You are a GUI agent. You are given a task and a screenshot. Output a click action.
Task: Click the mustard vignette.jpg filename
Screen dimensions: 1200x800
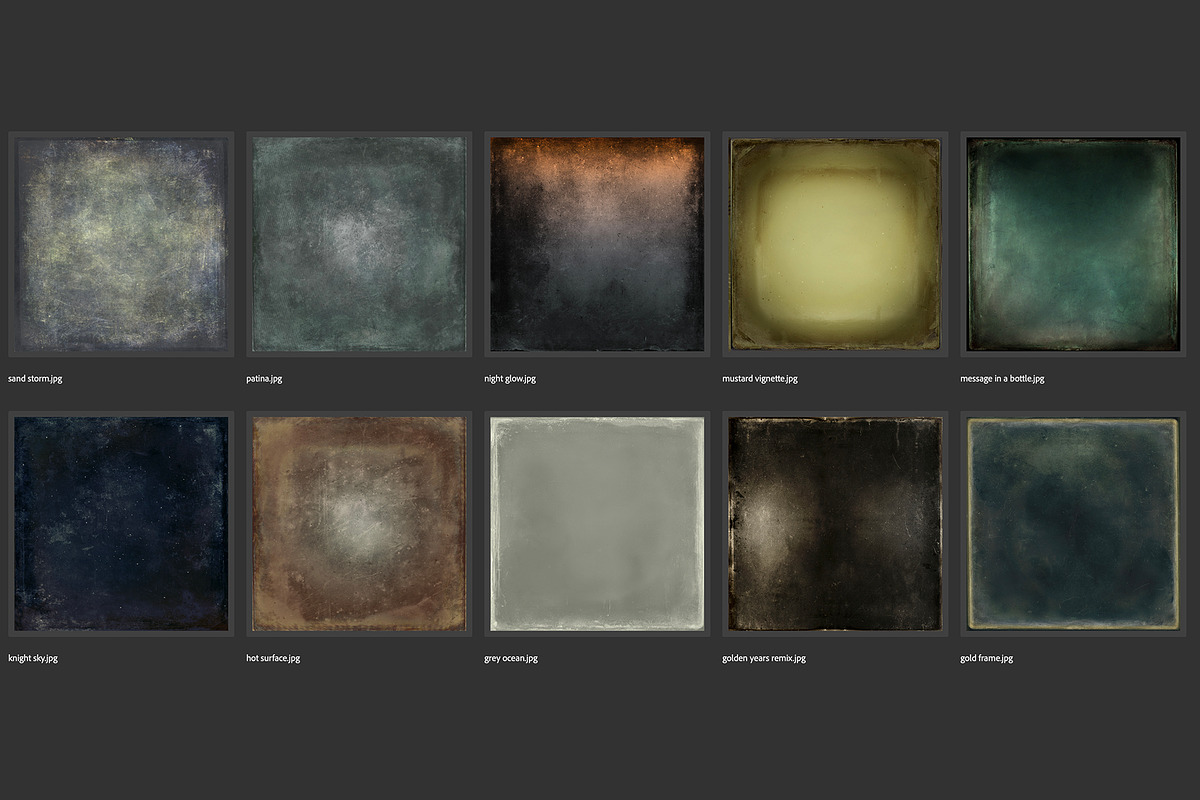click(760, 379)
